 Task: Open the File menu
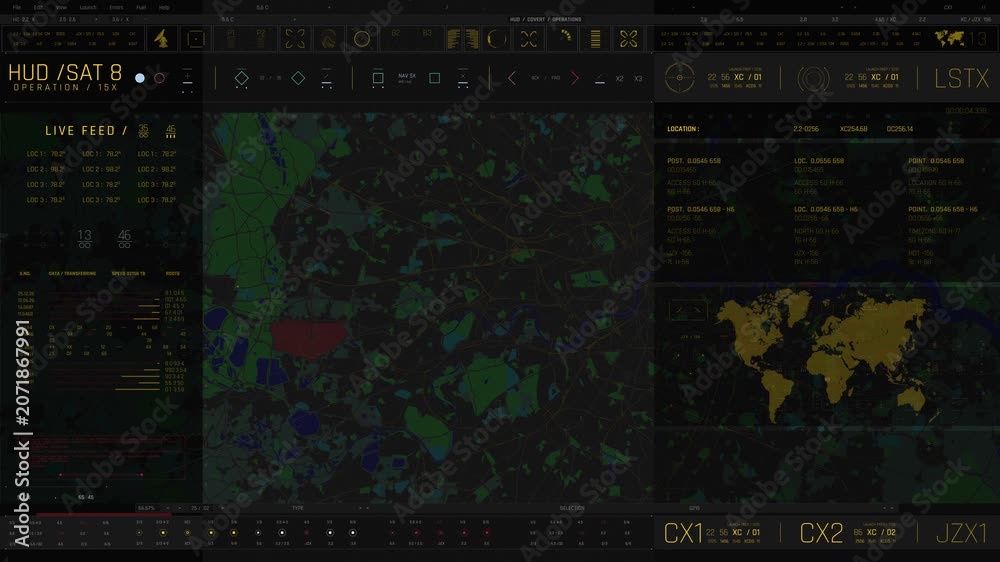(x=17, y=8)
